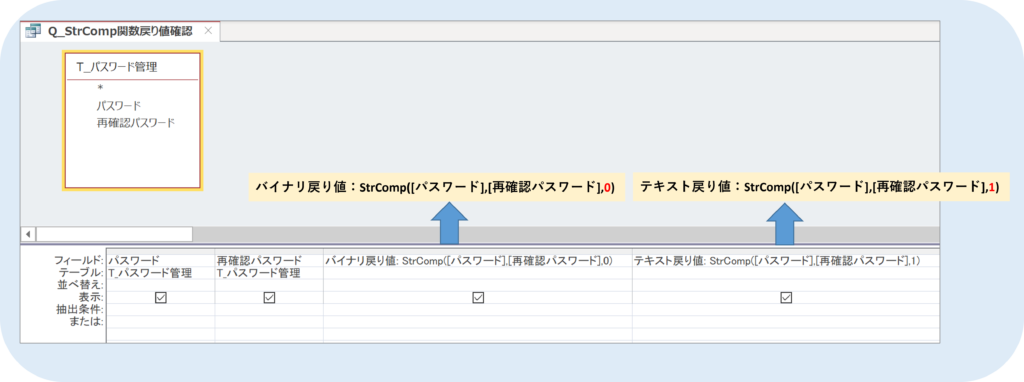Select the asterisk field in T_パスワード管理

[101, 88]
